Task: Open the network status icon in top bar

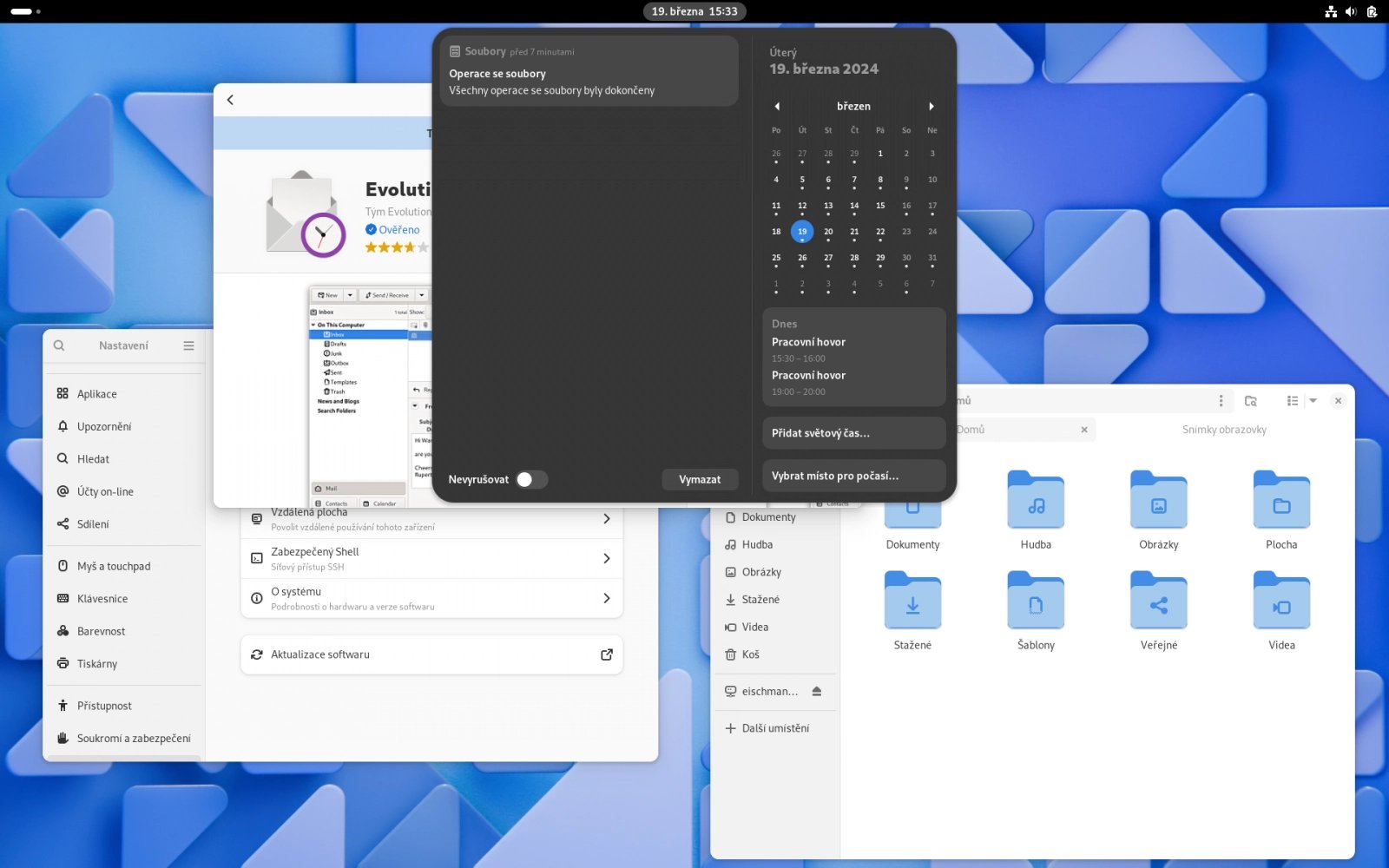Action: pyautogui.click(x=1331, y=11)
